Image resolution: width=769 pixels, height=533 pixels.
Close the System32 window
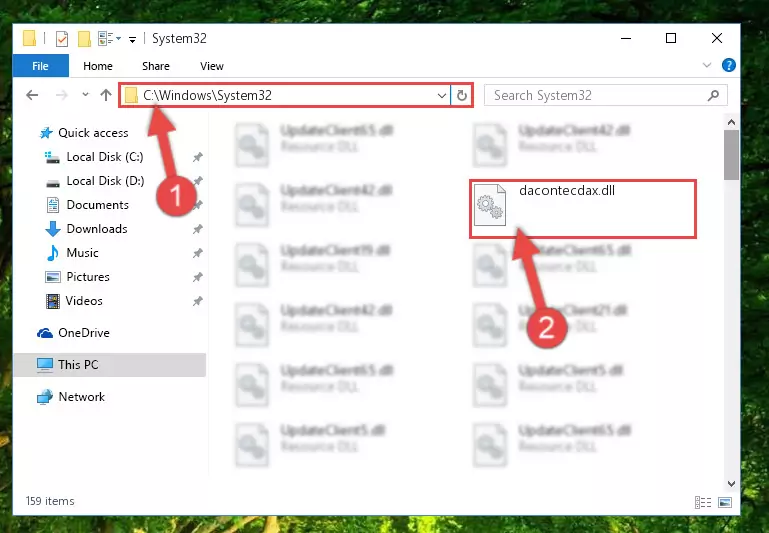pyautogui.click(x=717, y=38)
